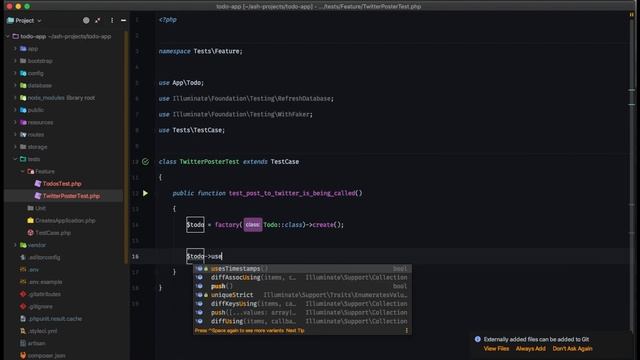Collapse the todo-app root folder

tap(8, 36)
